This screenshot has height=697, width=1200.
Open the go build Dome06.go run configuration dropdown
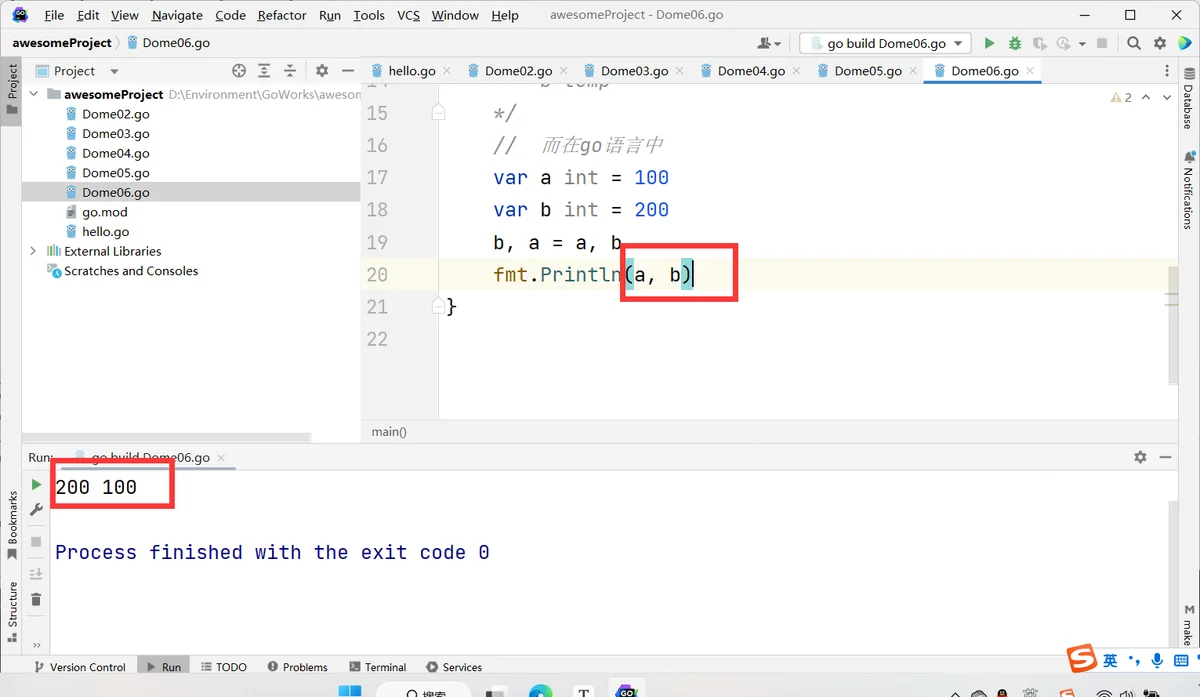click(885, 43)
